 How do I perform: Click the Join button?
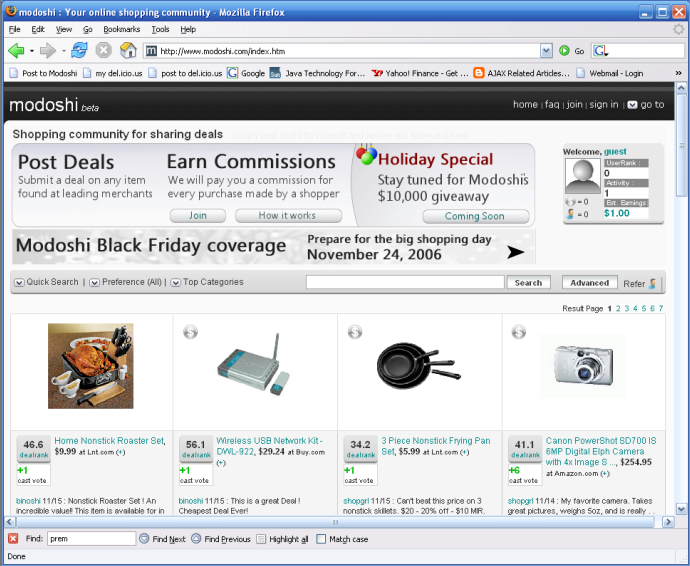[198, 216]
